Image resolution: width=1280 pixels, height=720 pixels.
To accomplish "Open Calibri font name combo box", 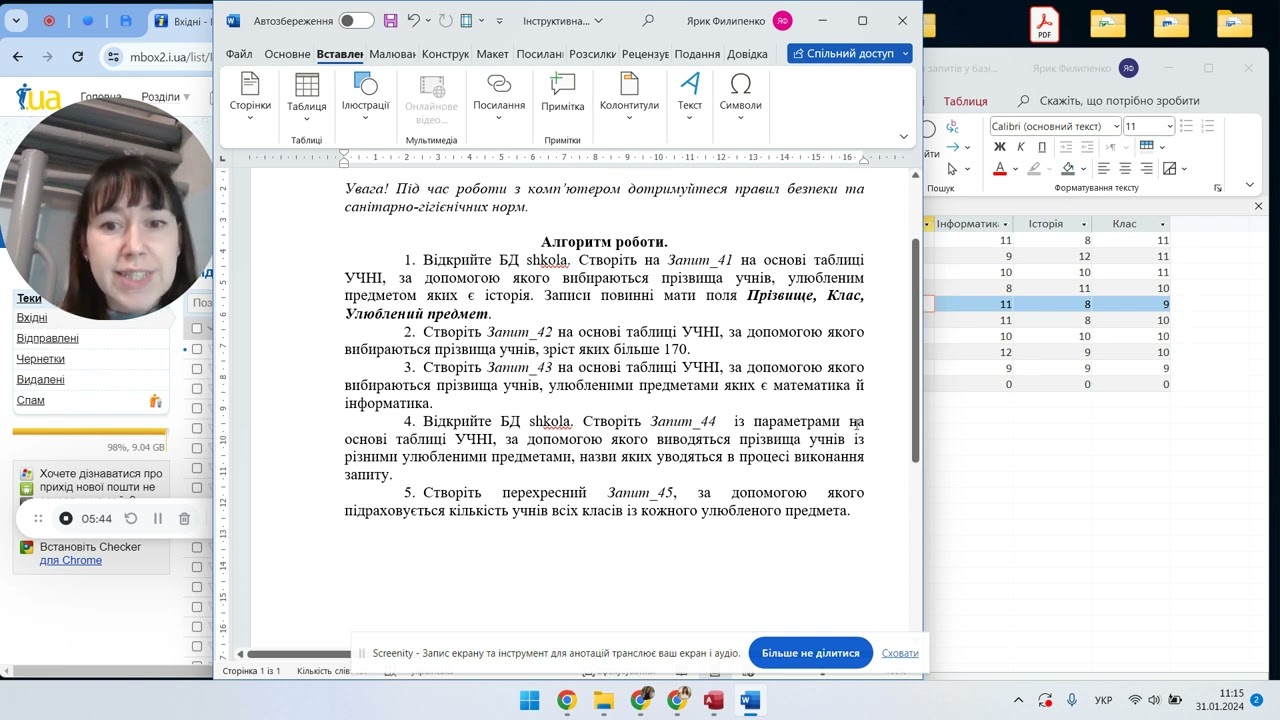I will click(1055, 126).
